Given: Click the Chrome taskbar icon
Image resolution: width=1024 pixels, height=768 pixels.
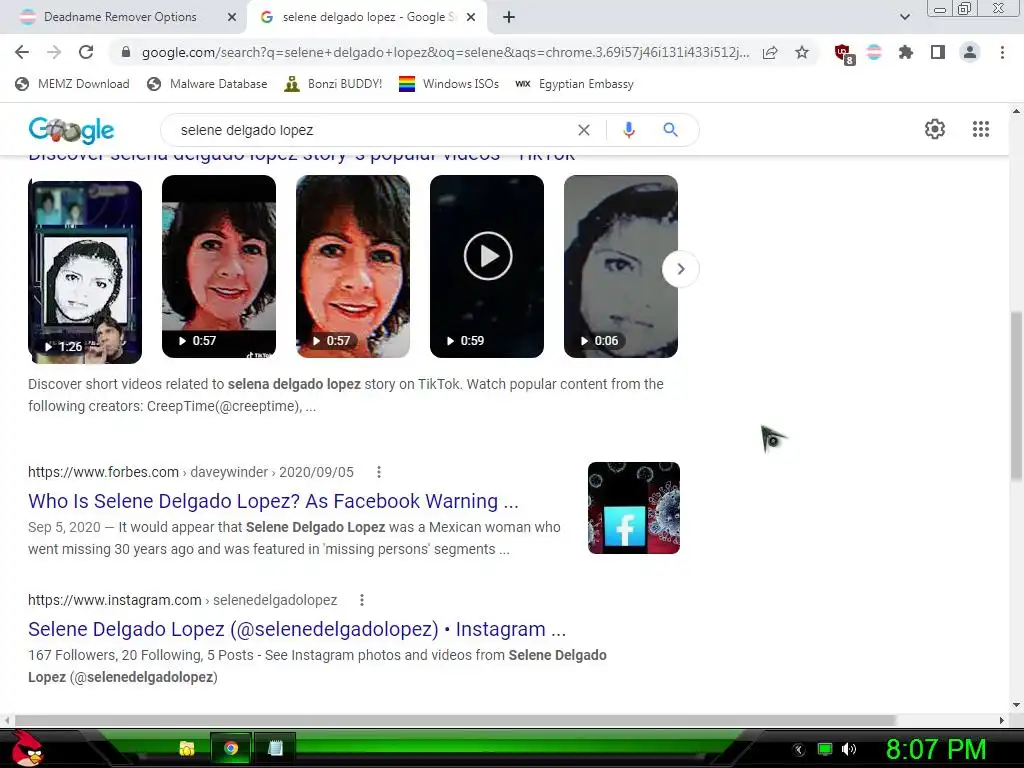Looking at the screenshot, I should click(x=231, y=748).
